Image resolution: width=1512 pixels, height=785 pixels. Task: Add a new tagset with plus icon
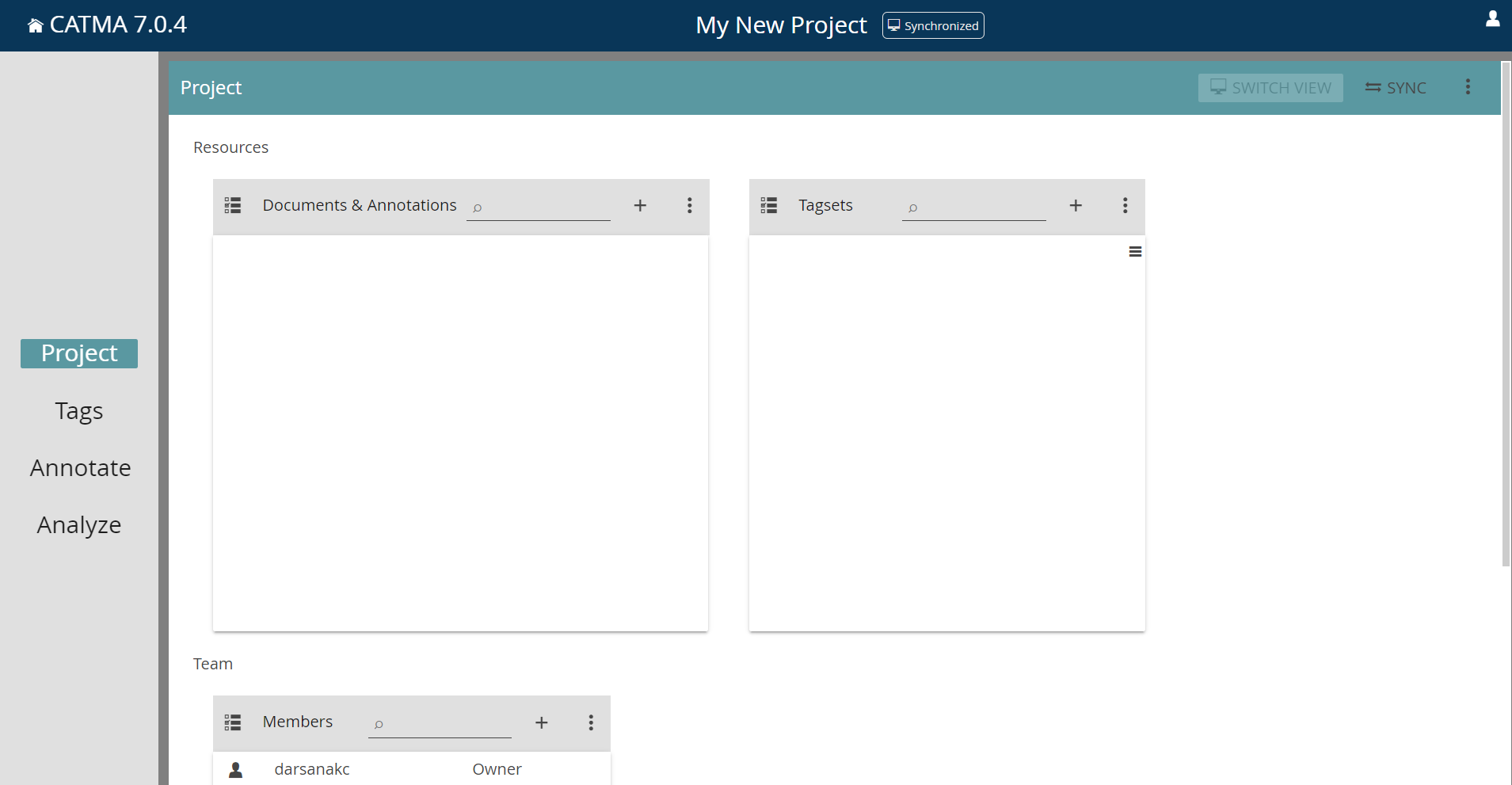pyautogui.click(x=1076, y=206)
